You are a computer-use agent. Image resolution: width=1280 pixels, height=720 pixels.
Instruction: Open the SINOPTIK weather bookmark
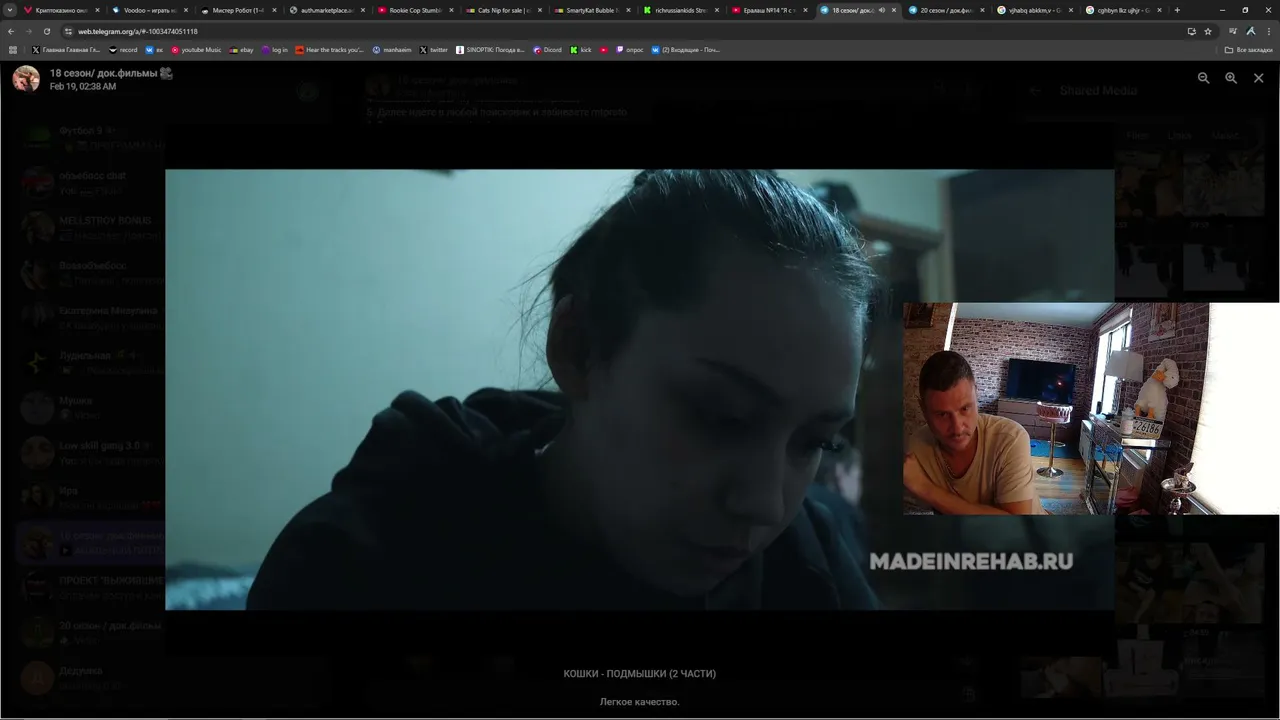(x=490, y=50)
